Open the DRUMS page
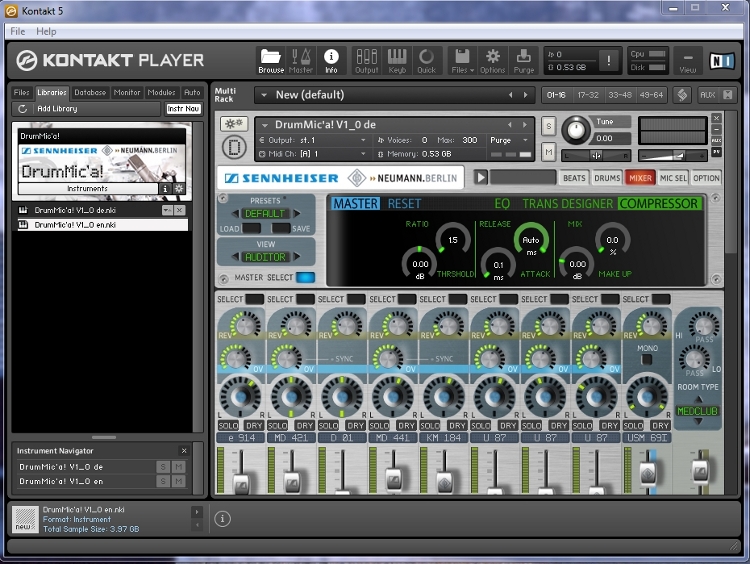The width and height of the screenshot is (750, 564). click(x=607, y=178)
